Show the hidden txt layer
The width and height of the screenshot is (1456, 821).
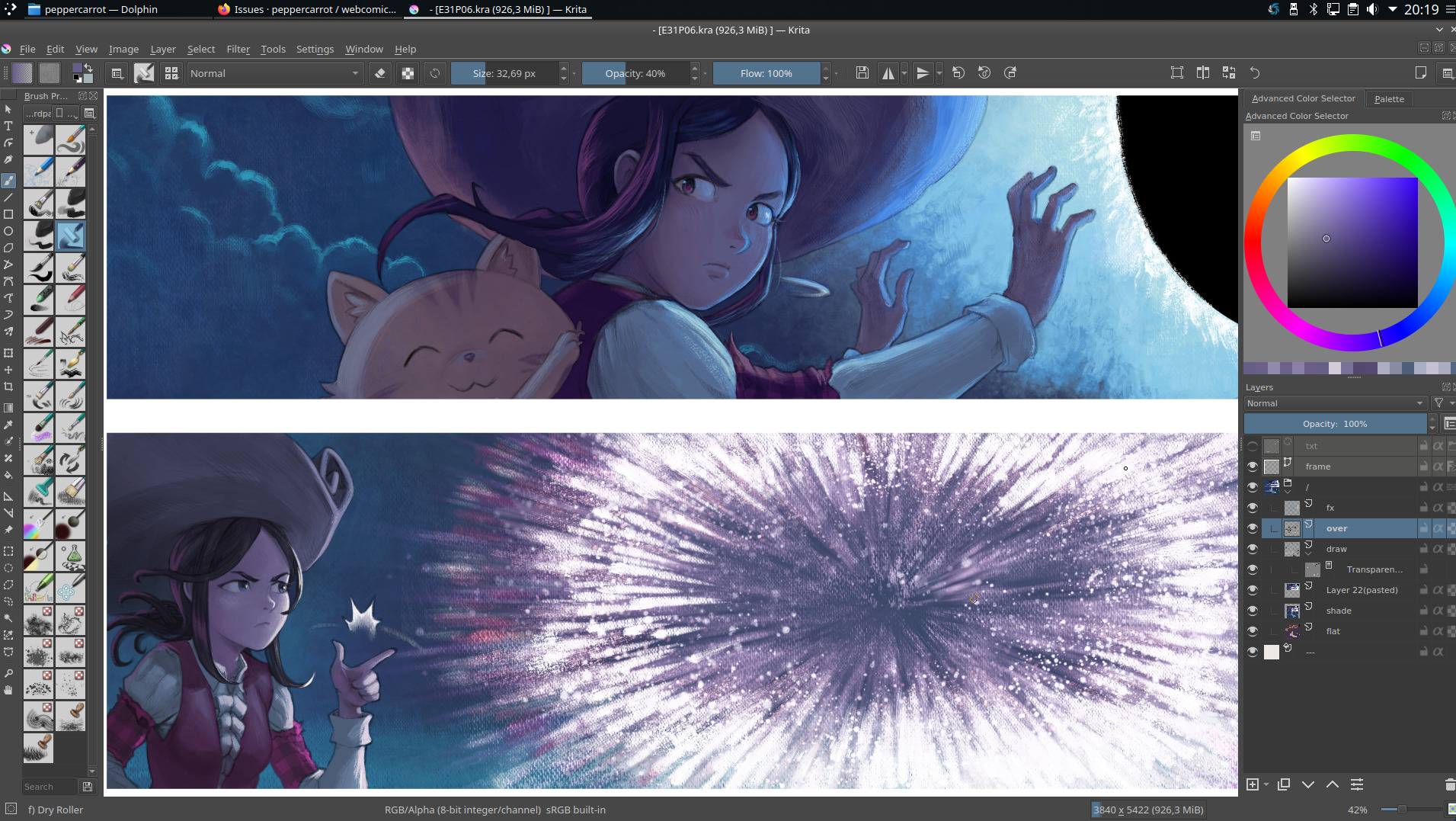[x=1253, y=446]
